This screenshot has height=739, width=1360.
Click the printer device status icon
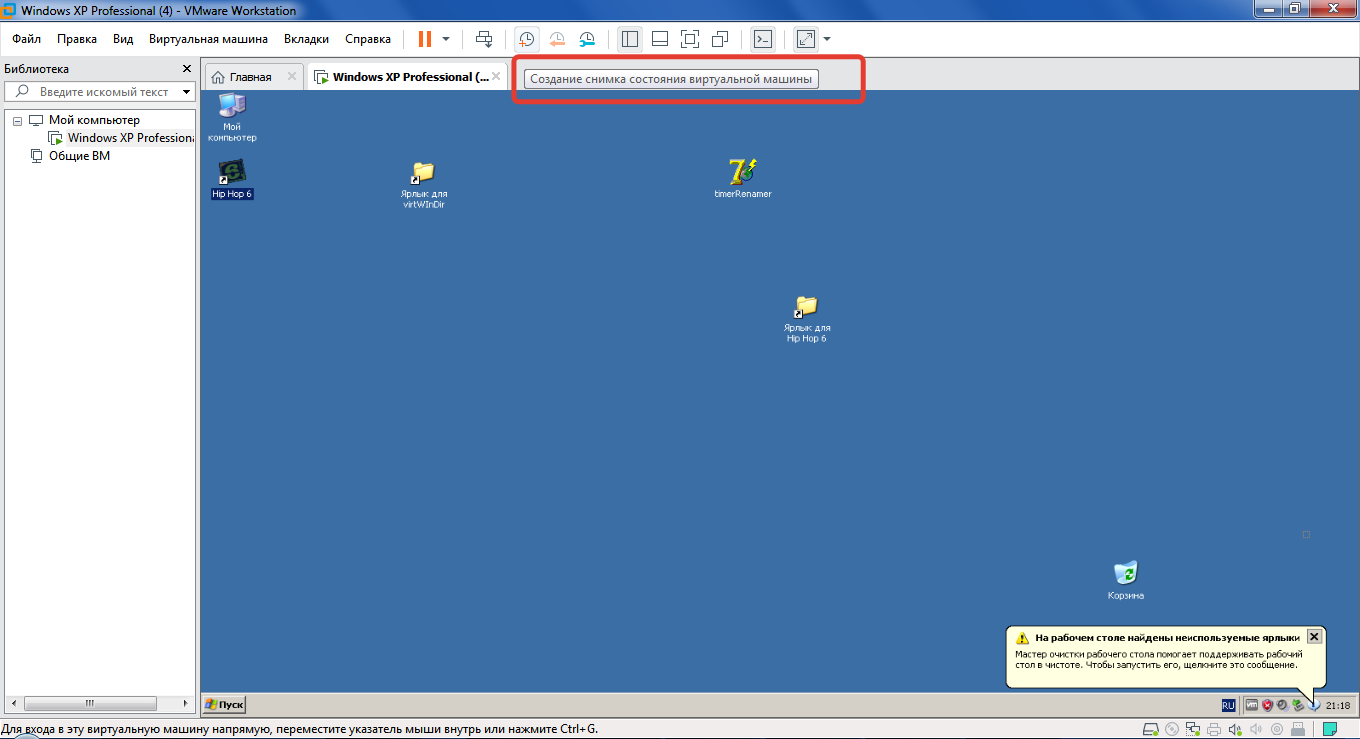tap(1214, 729)
